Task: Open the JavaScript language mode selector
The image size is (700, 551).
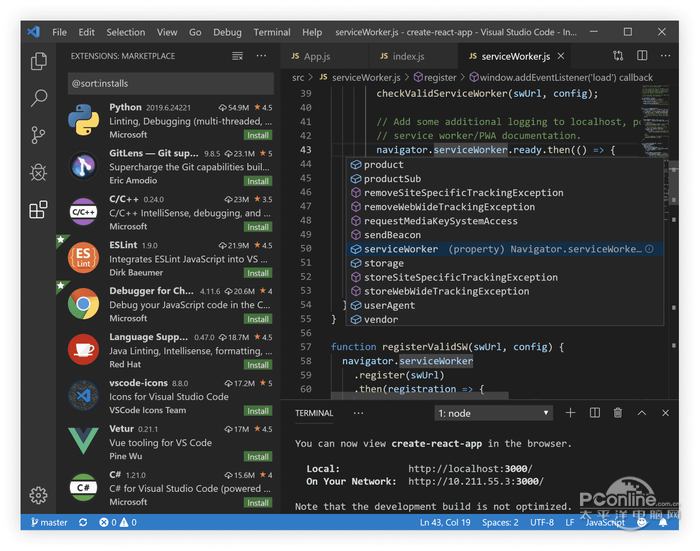Action: [605, 522]
